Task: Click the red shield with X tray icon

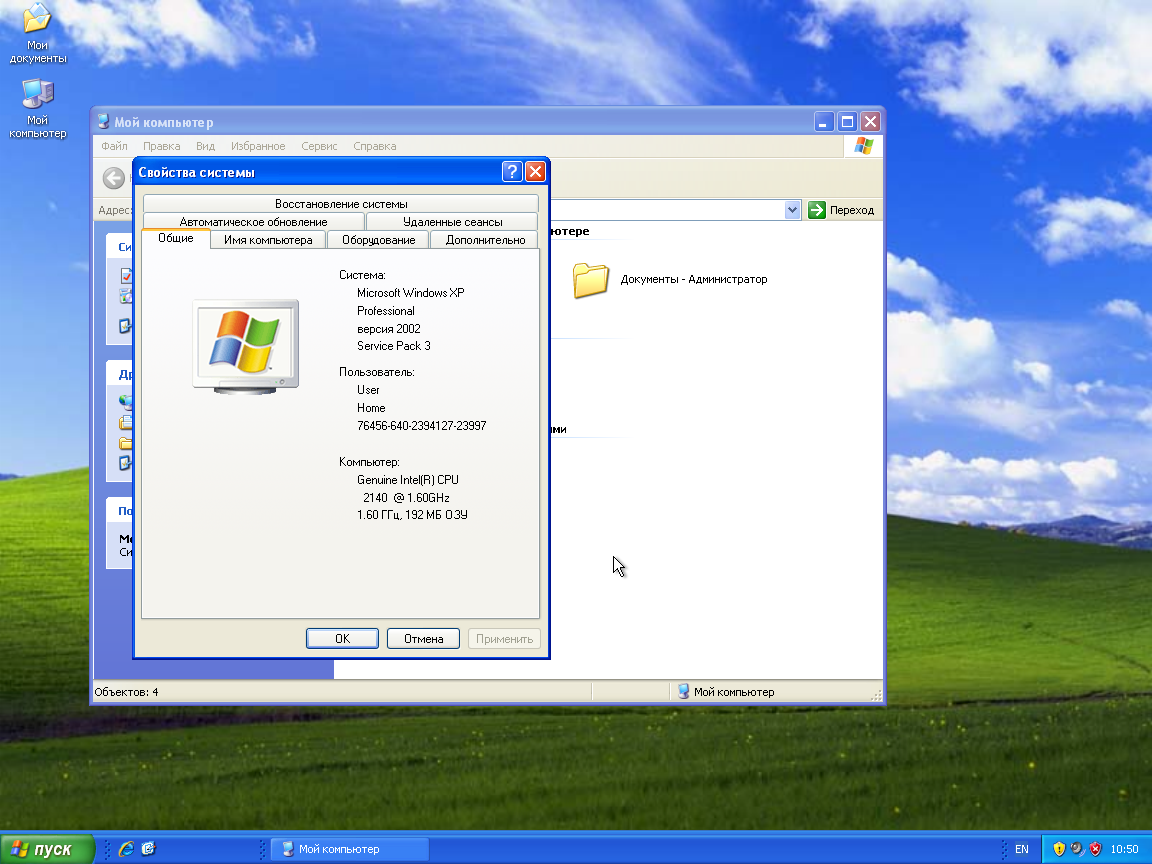Action: pos(1095,849)
